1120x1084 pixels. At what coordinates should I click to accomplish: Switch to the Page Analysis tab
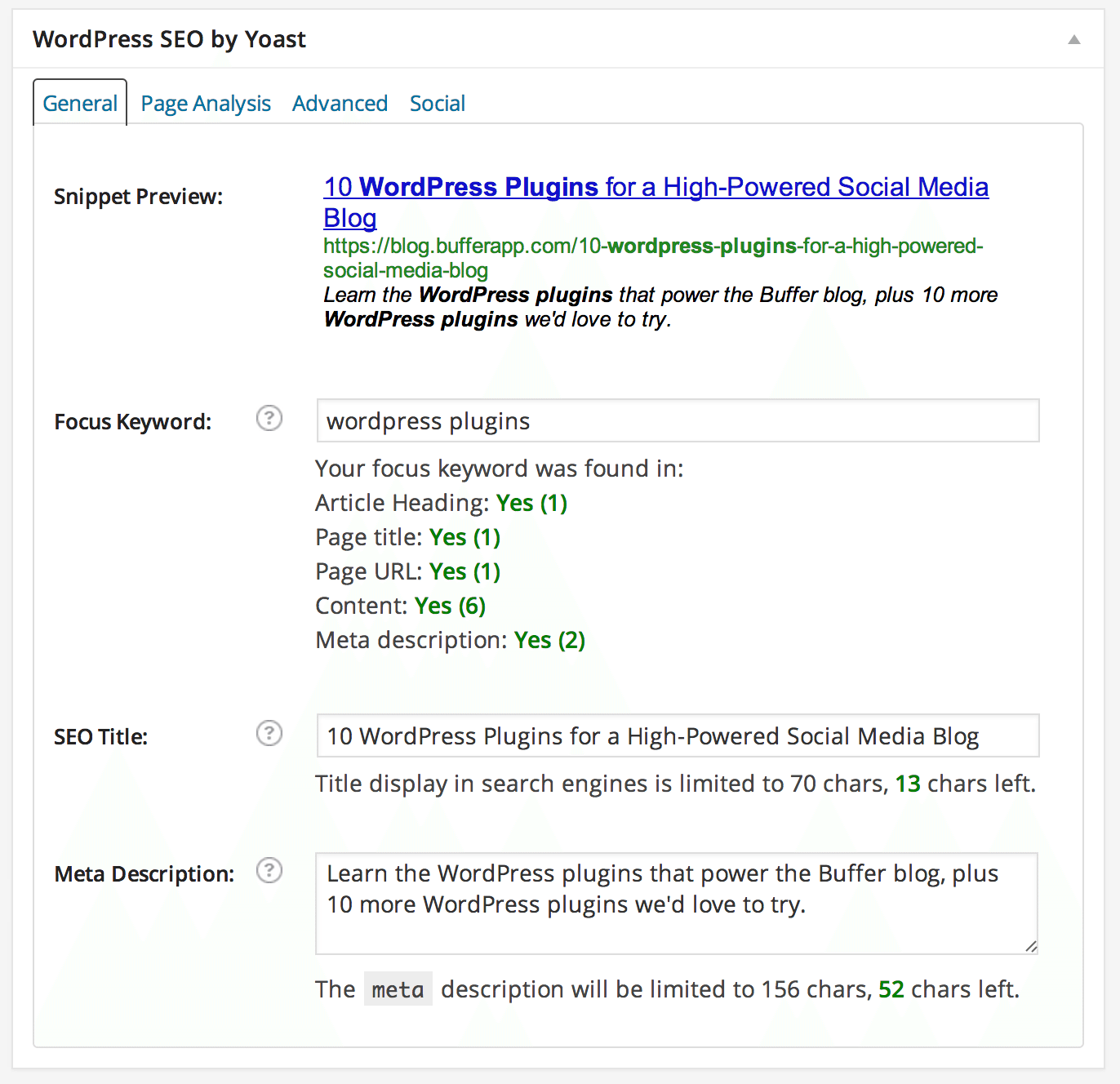pos(206,103)
